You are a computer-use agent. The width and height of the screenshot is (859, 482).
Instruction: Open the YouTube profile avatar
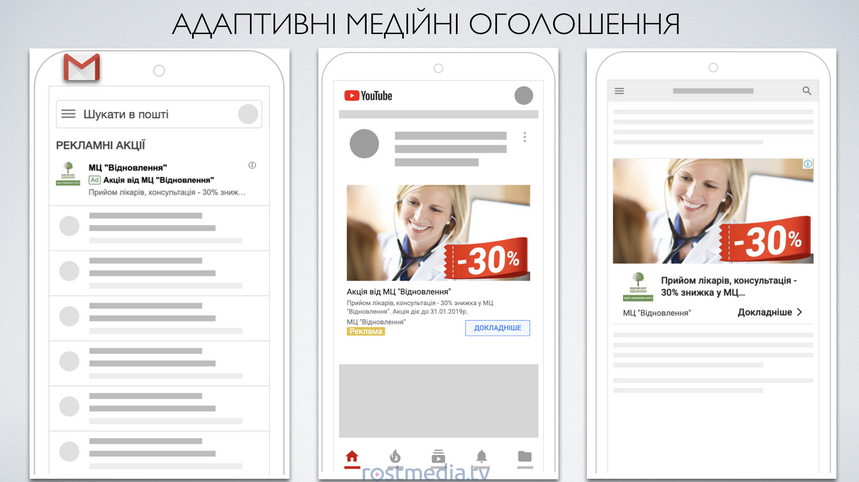(x=524, y=96)
